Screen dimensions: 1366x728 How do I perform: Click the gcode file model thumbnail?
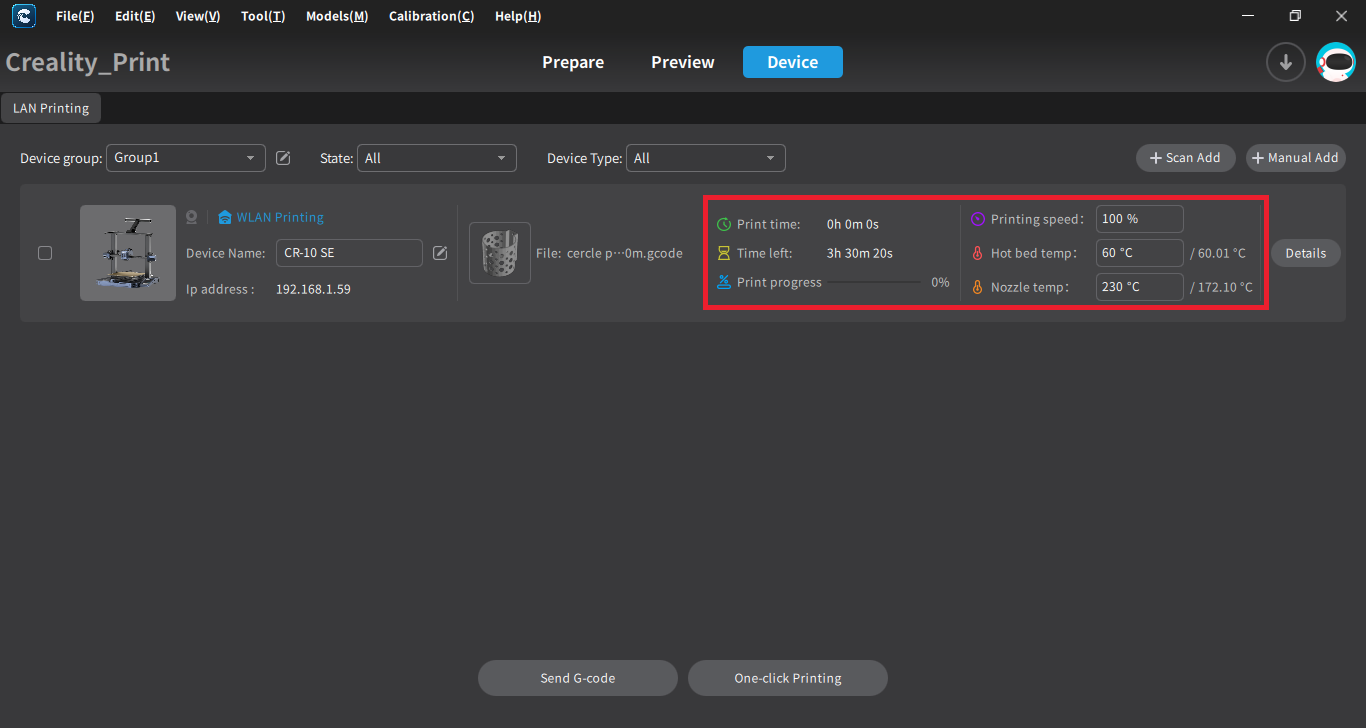pos(500,253)
